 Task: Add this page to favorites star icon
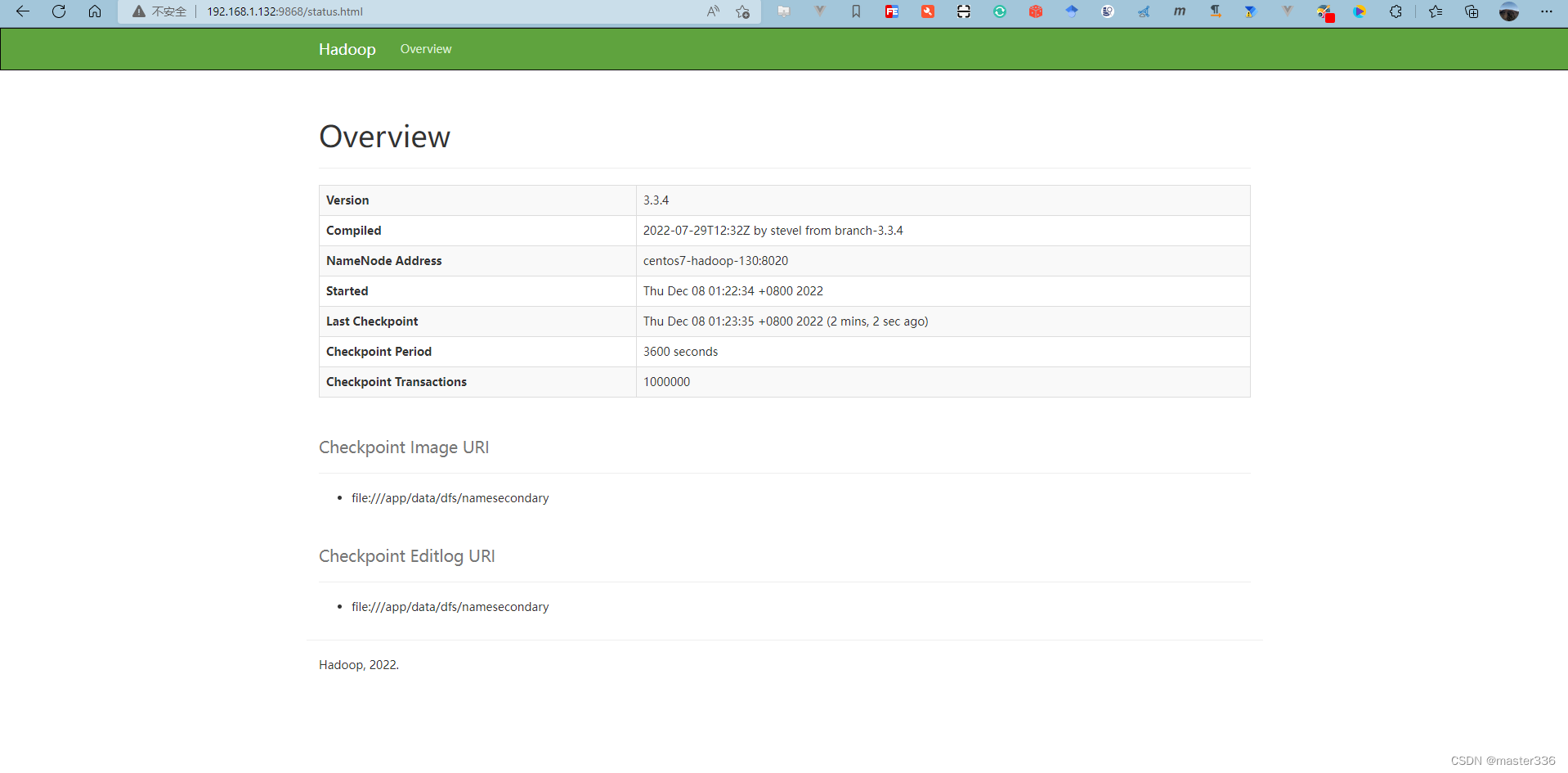[x=742, y=11]
